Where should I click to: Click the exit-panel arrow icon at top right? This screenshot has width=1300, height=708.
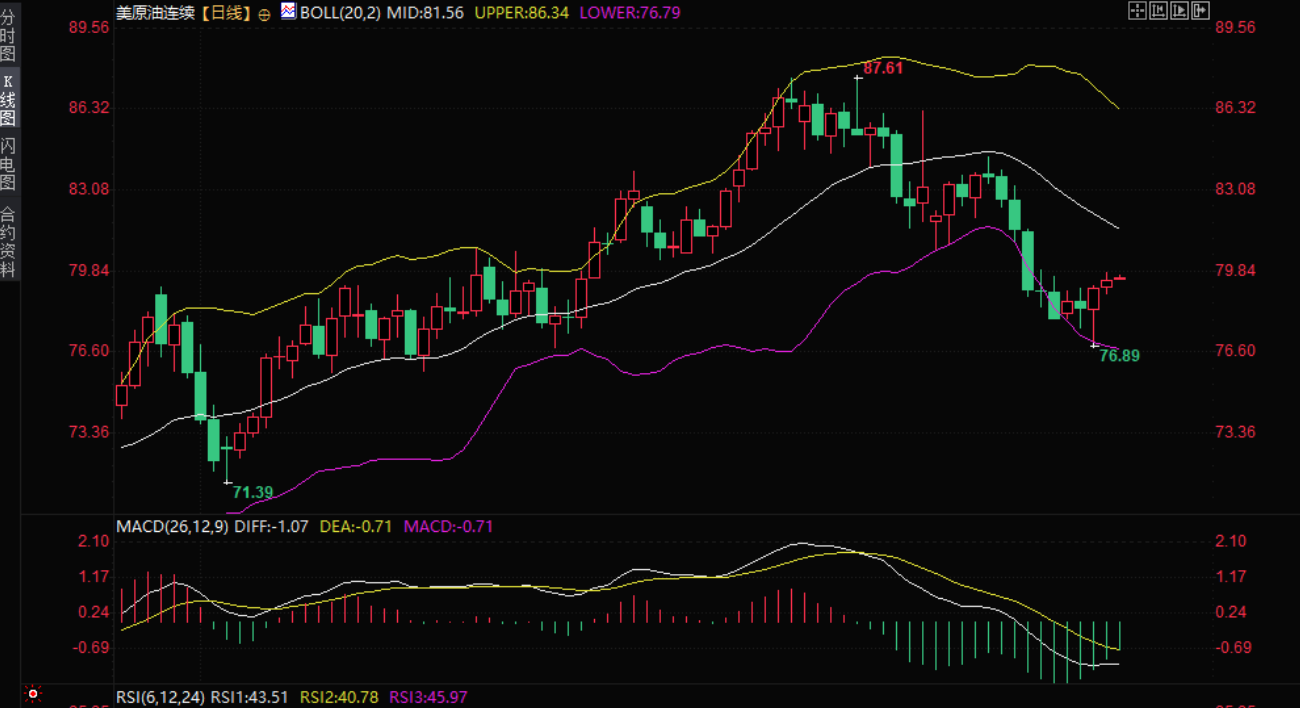[1200, 10]
